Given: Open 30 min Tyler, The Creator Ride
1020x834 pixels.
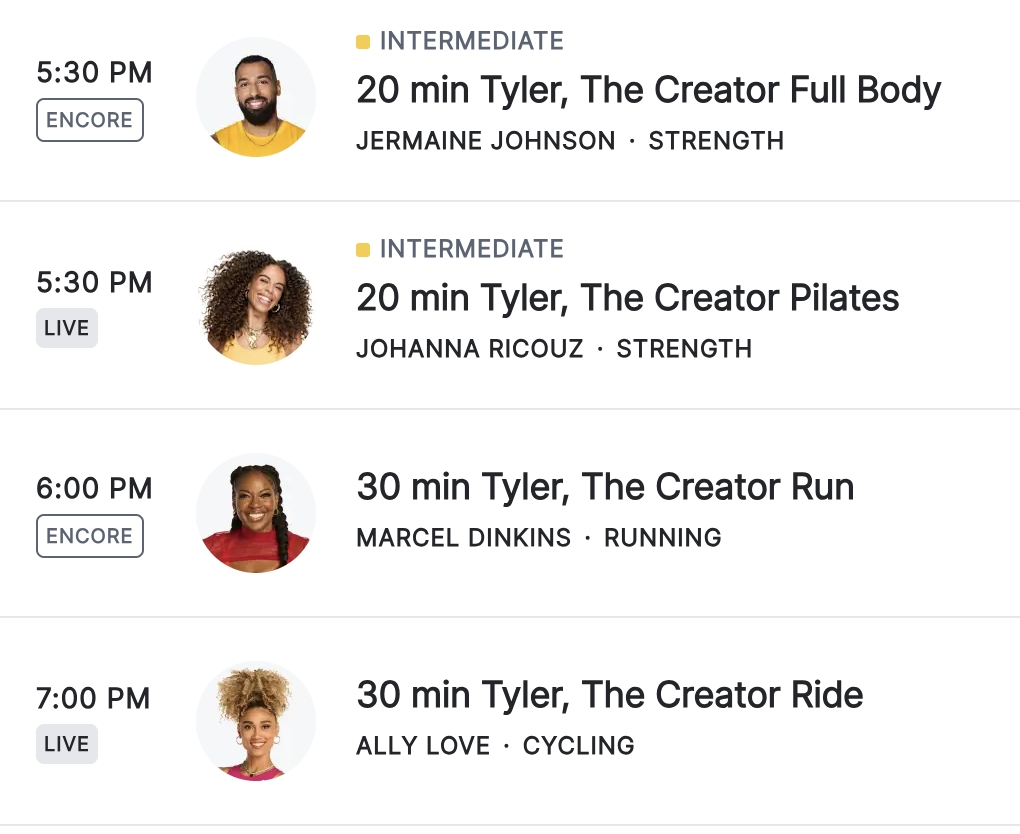Looking at the screenshot, I should coord(609,695).
